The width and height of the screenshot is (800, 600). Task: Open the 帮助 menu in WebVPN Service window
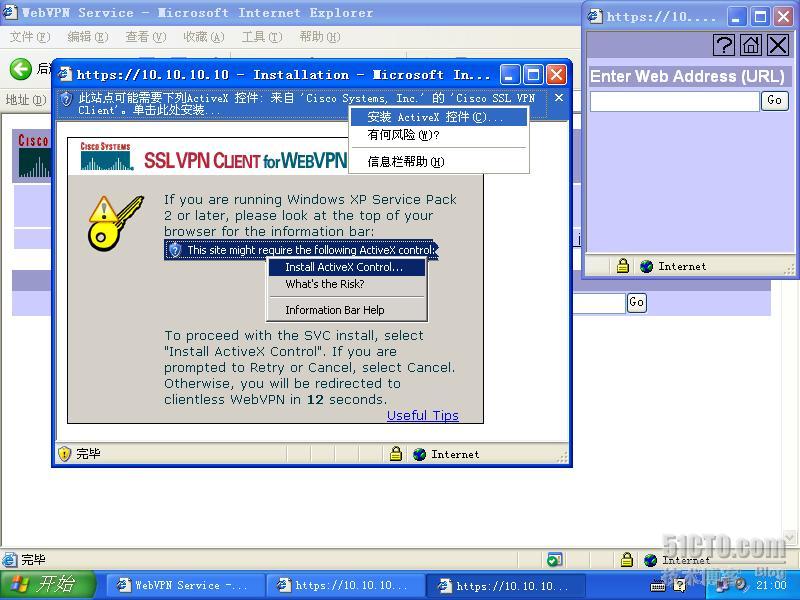click(320, 37)
